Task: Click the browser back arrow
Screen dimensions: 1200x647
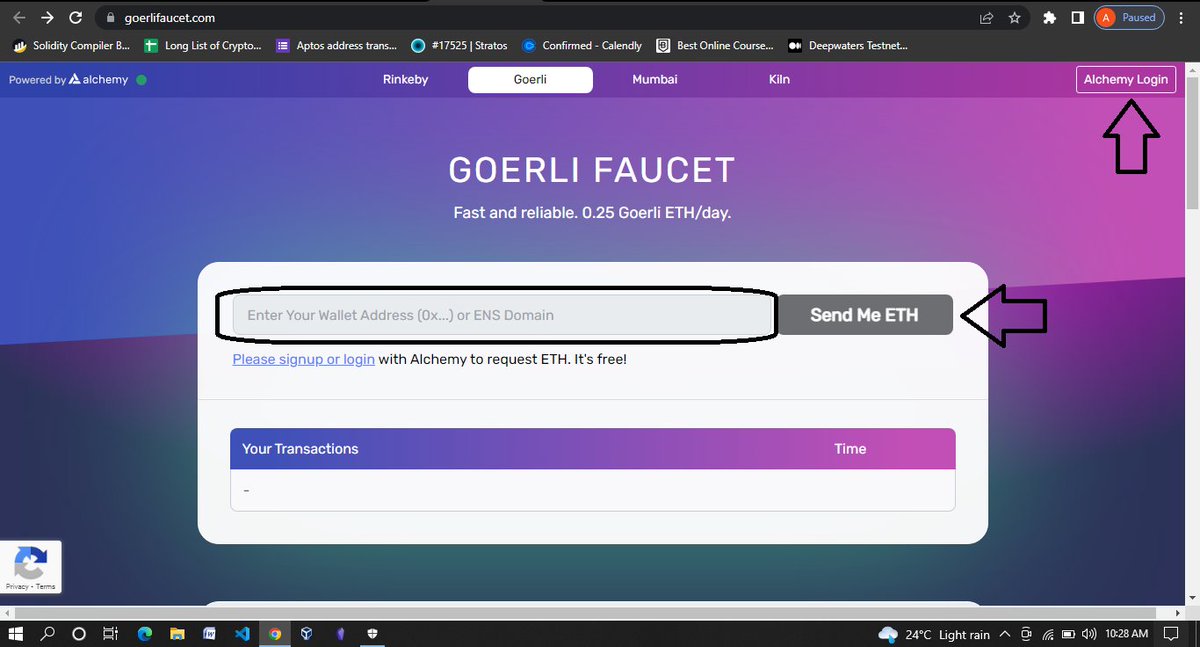Action: click(18, 18)
